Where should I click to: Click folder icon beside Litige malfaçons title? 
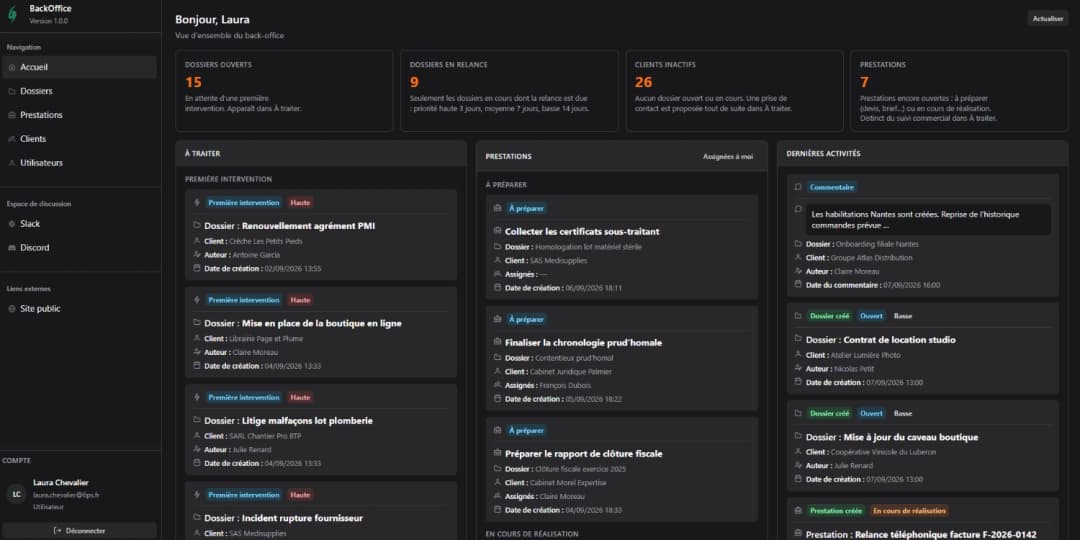[x=197, y=420]
